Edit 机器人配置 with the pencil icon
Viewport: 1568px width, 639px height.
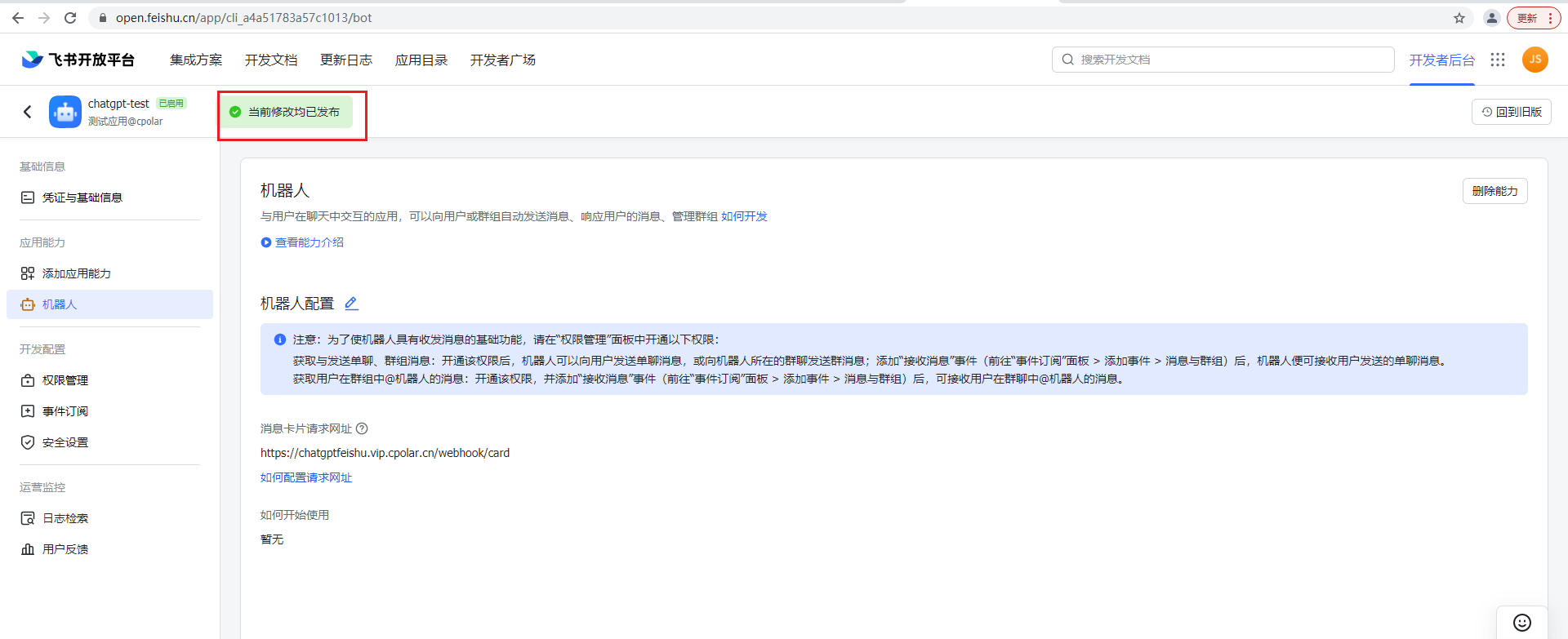[x=351, y=304]
